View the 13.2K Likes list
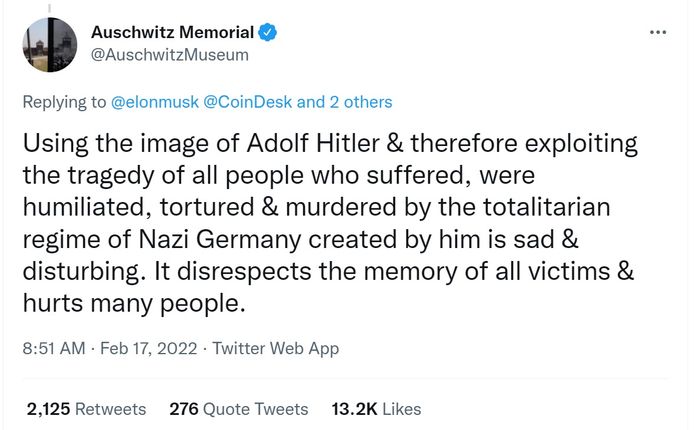The image size is (700, 430). 376,409
